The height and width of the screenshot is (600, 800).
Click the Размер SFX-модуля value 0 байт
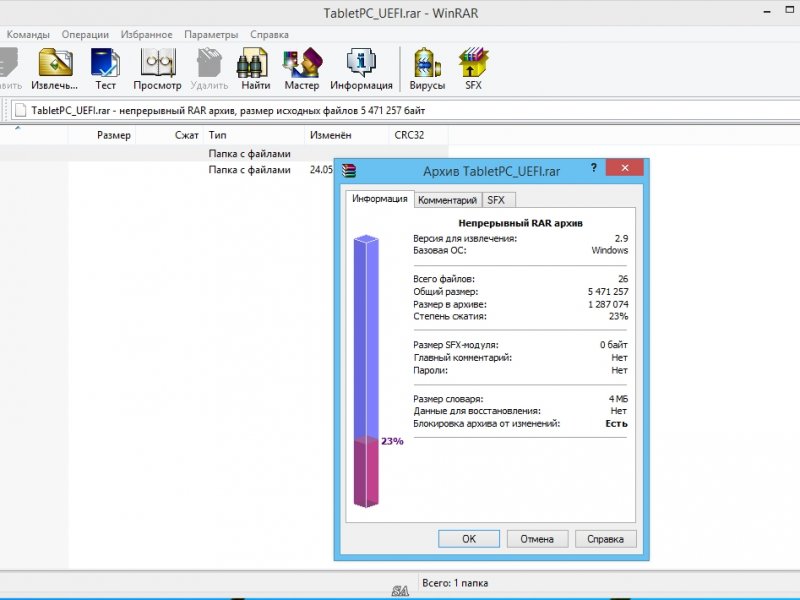tap(614, 345)
